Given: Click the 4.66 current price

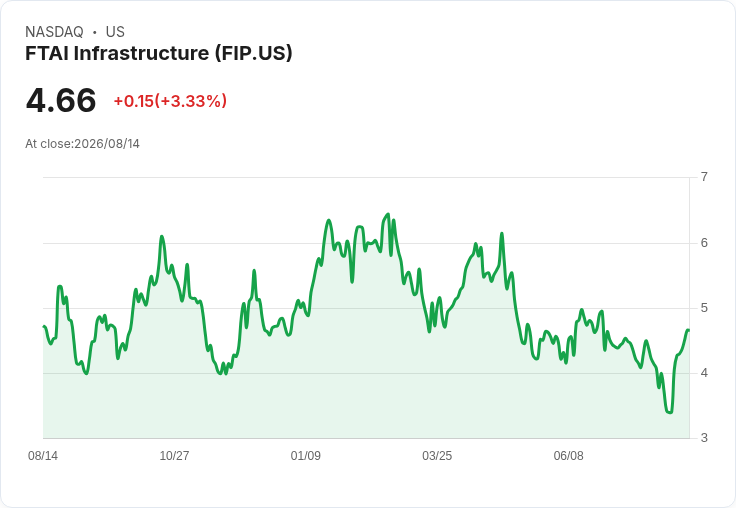Looking at the screenshot, I should 61,100.
